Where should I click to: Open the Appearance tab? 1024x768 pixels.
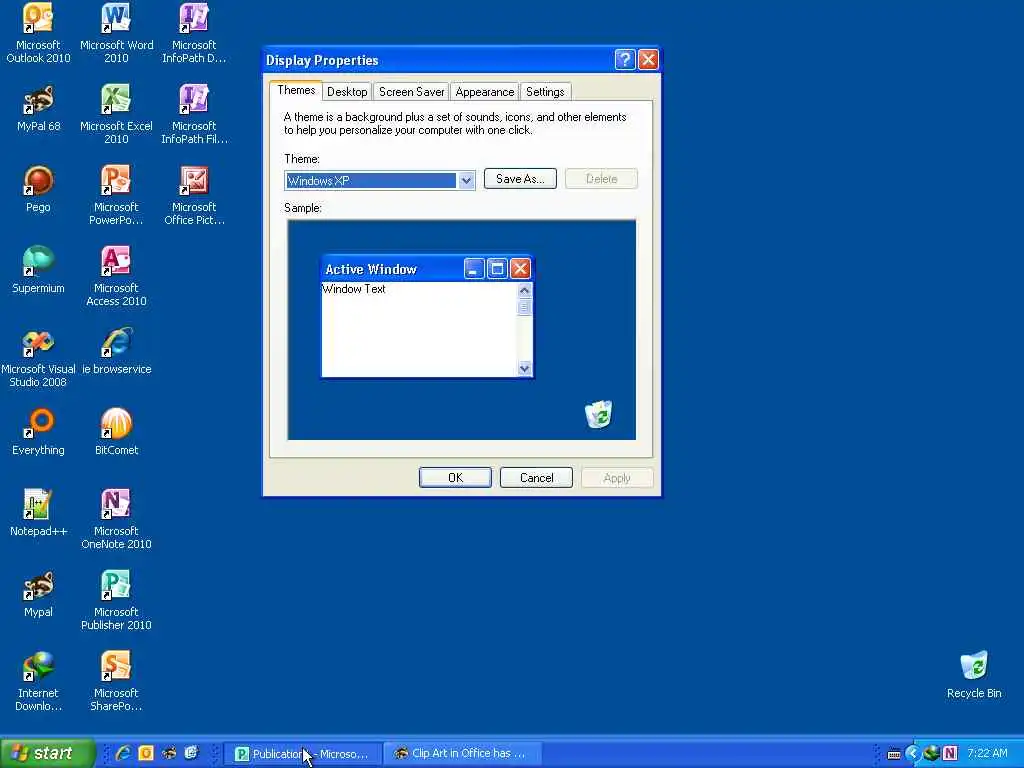click(x=485, y=91)
